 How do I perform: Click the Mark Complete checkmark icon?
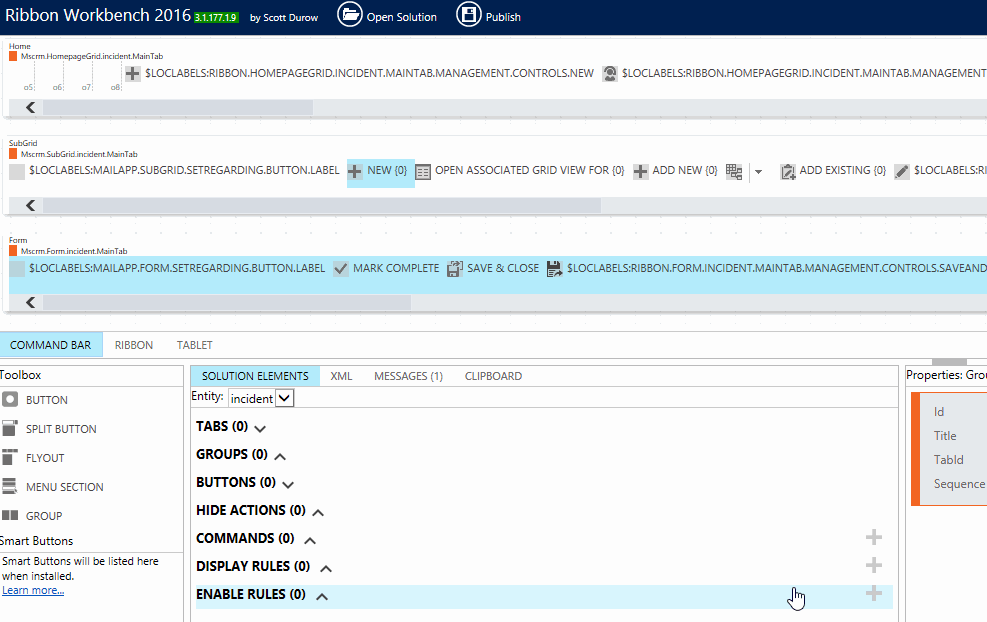pyautogui.click(x=341, y=269)
